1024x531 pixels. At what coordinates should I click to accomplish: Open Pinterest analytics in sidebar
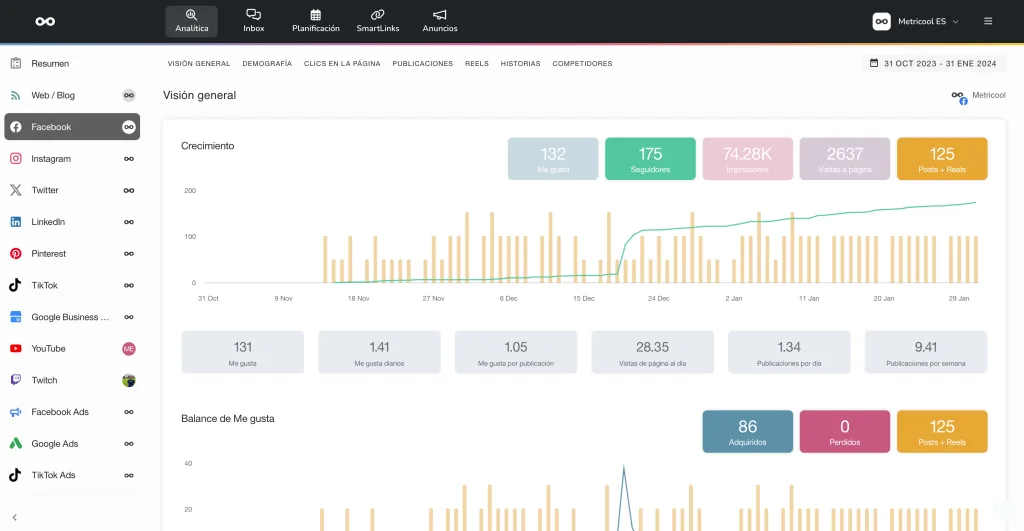point(49,254)
